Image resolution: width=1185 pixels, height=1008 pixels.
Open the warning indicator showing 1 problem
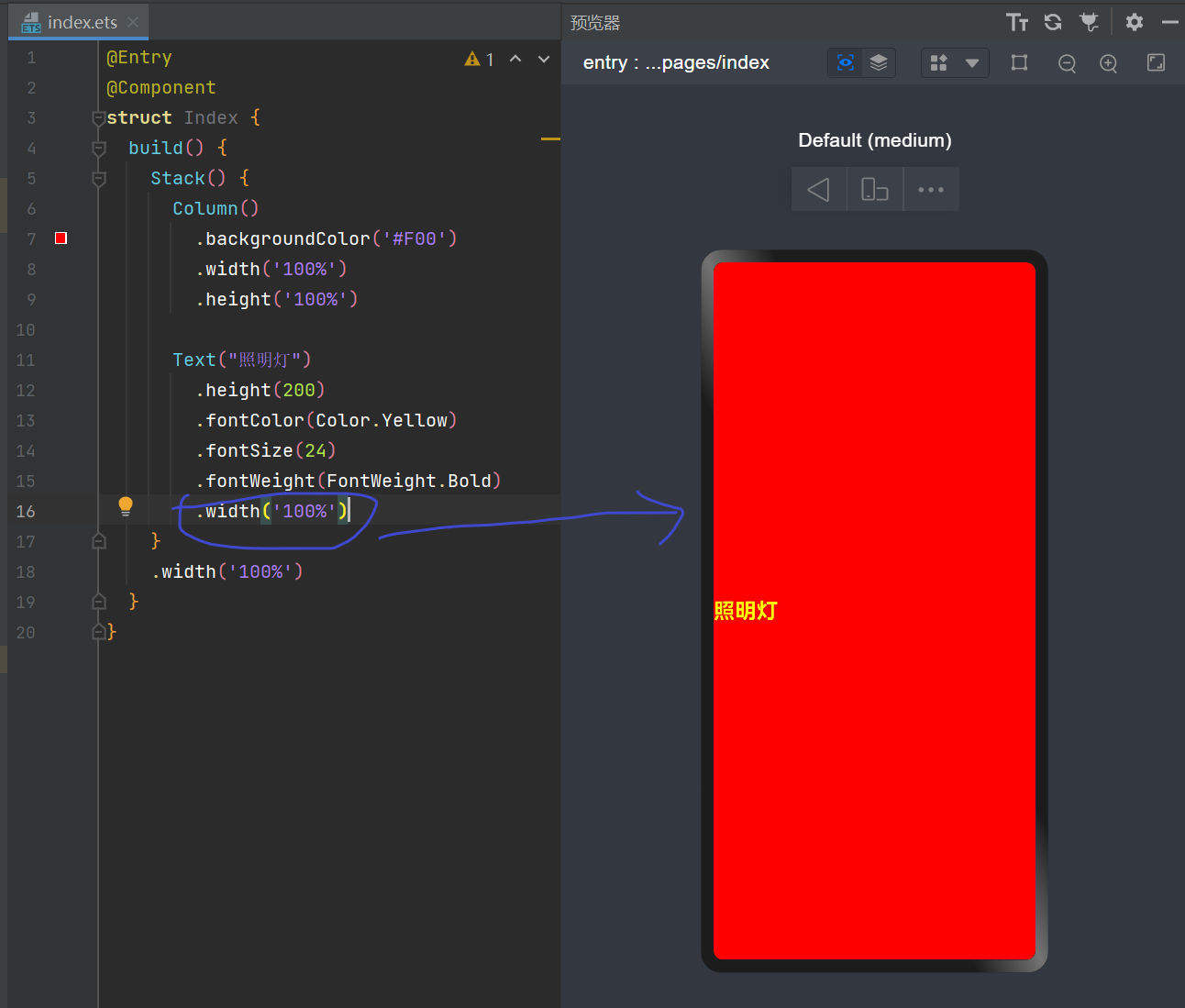click(x=480, y=60)
